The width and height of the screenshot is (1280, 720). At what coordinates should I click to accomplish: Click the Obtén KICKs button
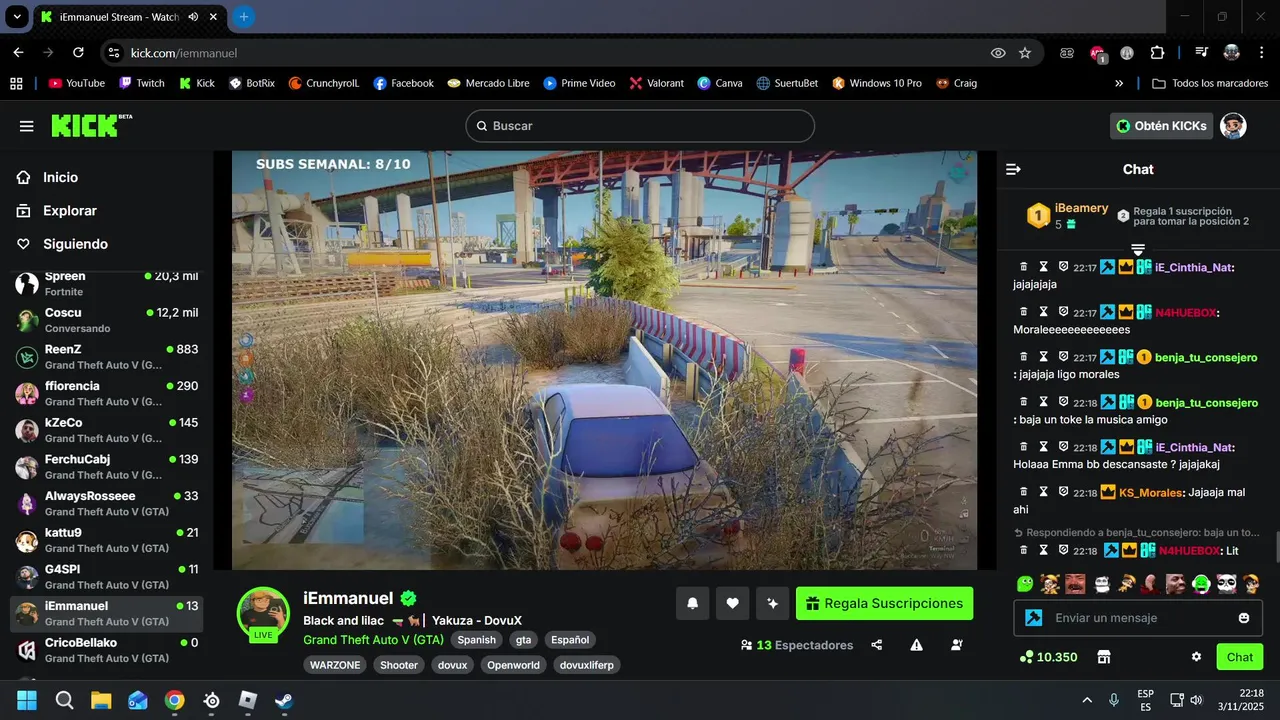point(1162,126)
